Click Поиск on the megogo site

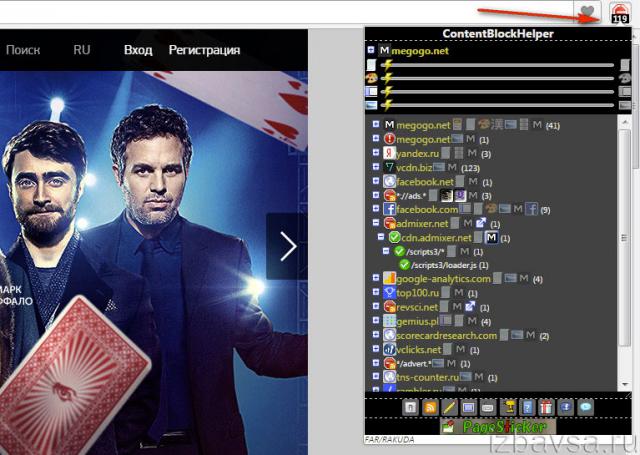[x=23, y=50]
